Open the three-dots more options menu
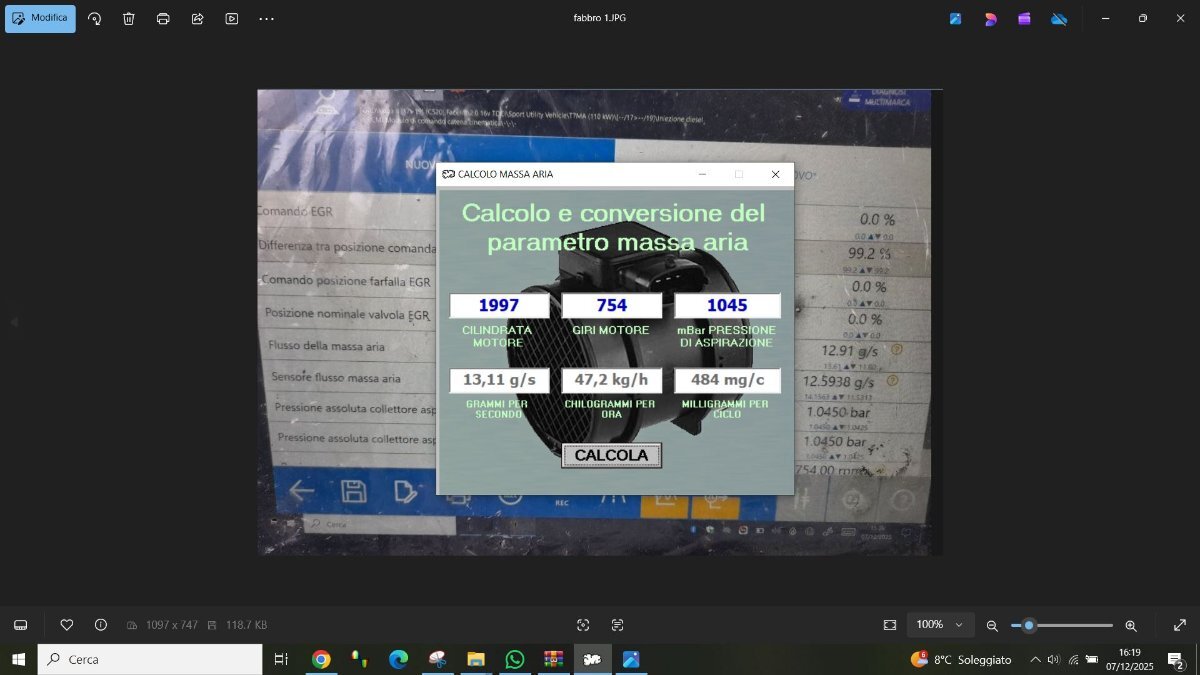 [x=266, y=18]
